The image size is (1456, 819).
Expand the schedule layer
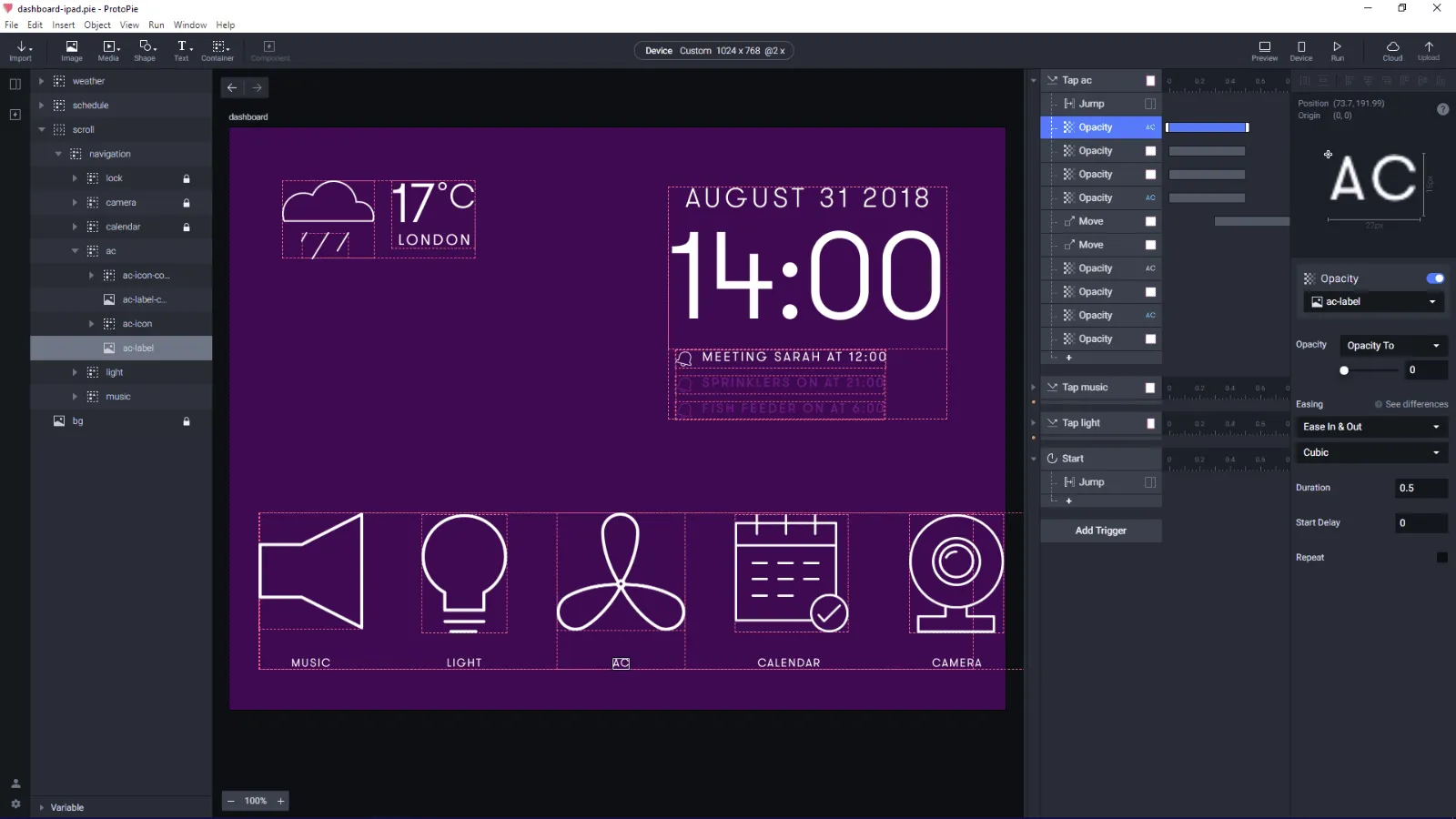tap(41, 106)
